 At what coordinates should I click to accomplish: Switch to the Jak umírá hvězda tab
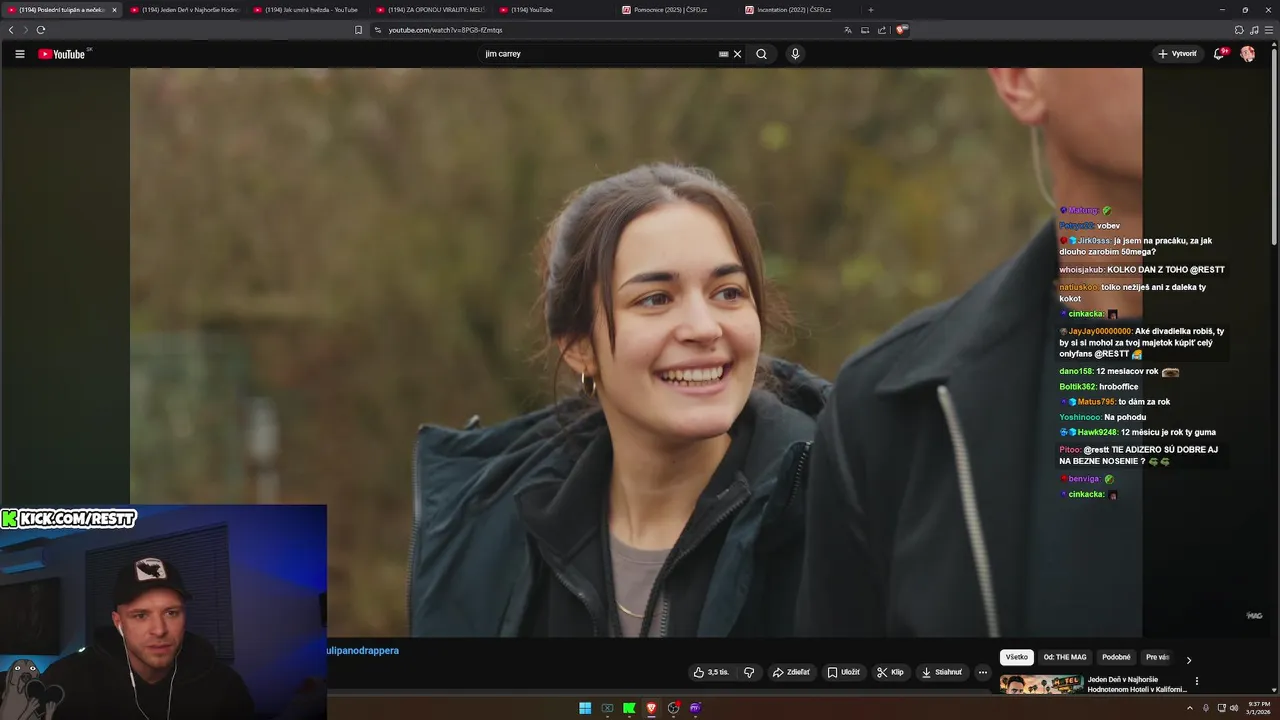307,10
